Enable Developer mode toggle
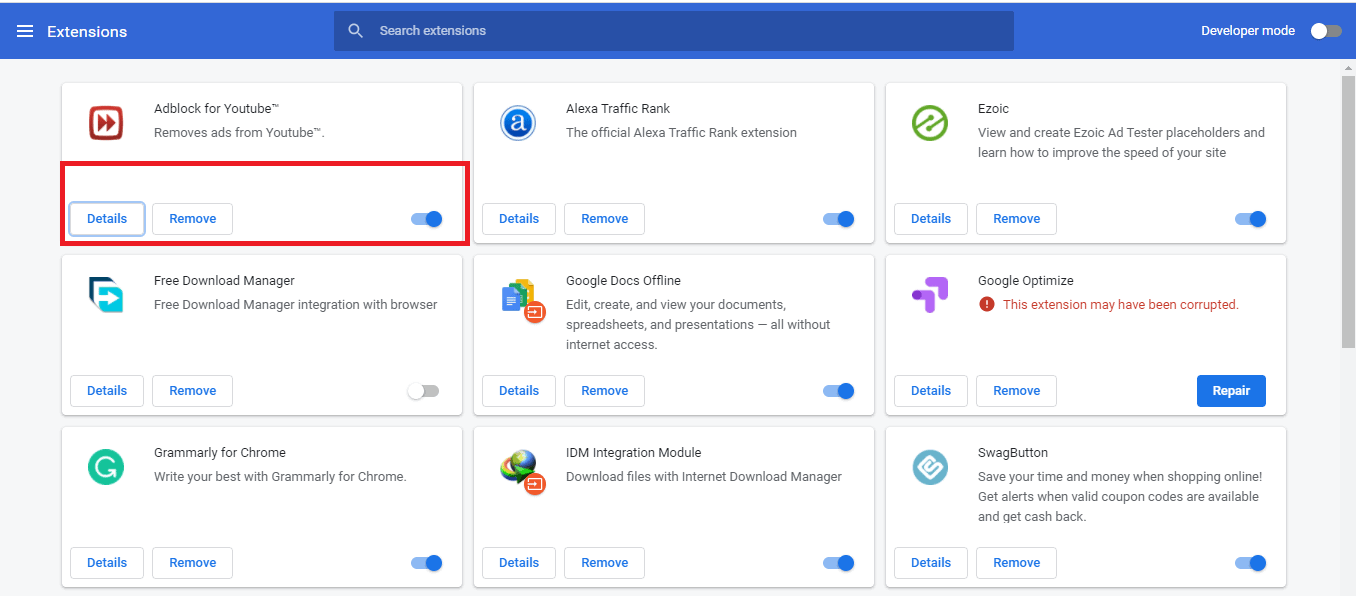The height and width of the screenshot is (596, 1356). tap(1326, 31)
